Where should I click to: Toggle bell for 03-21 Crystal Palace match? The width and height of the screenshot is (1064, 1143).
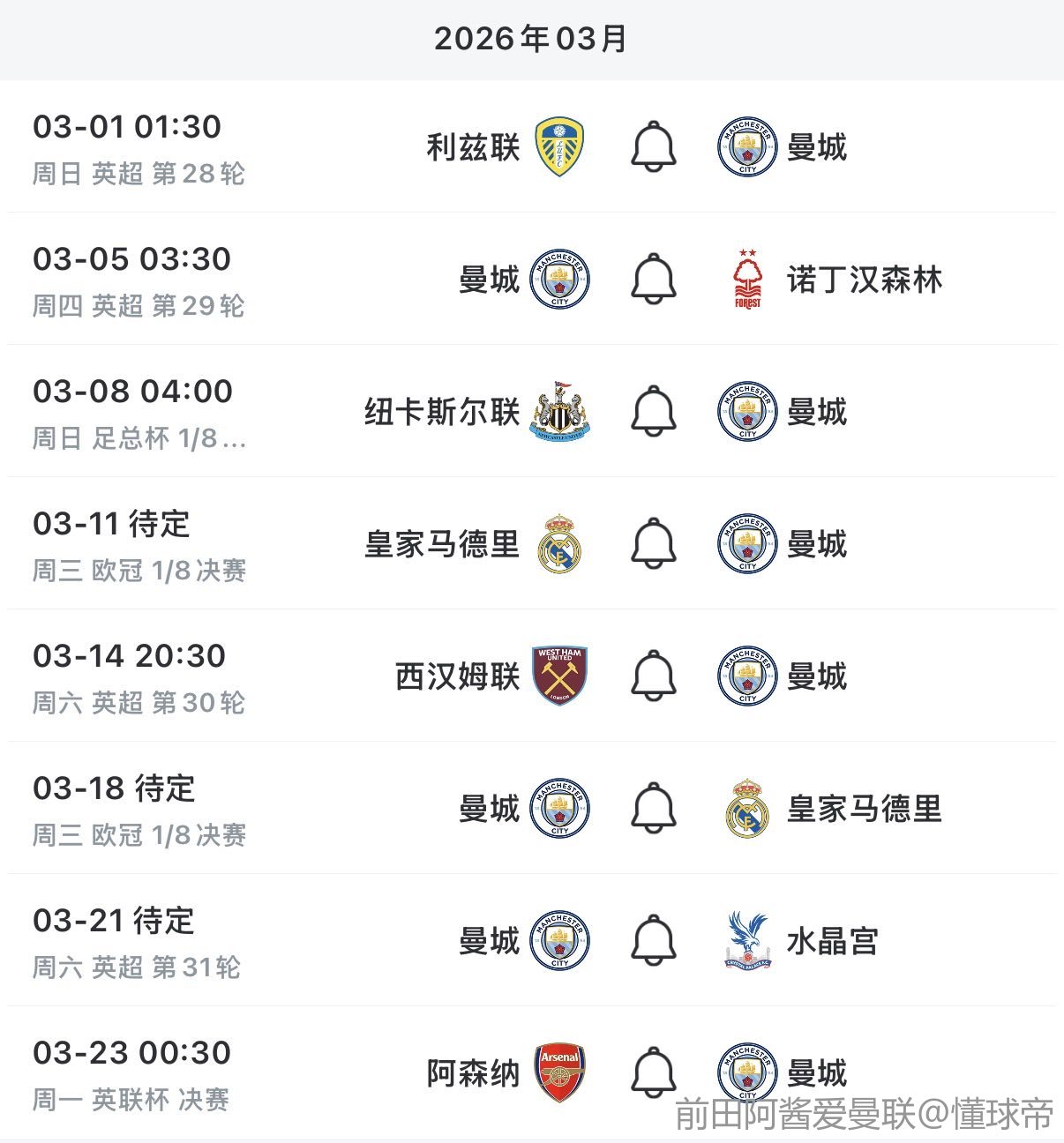654,941
